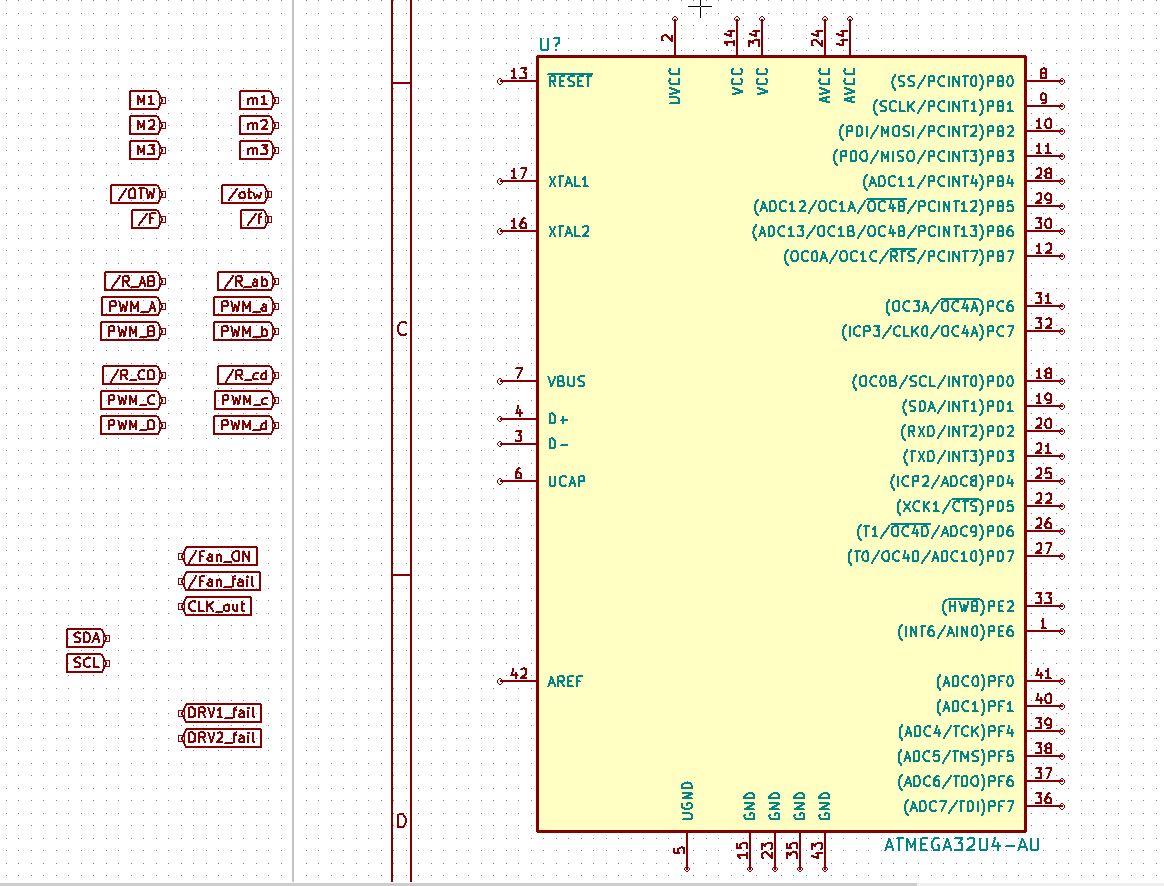Click the RESET pin 13

point(517,81)
